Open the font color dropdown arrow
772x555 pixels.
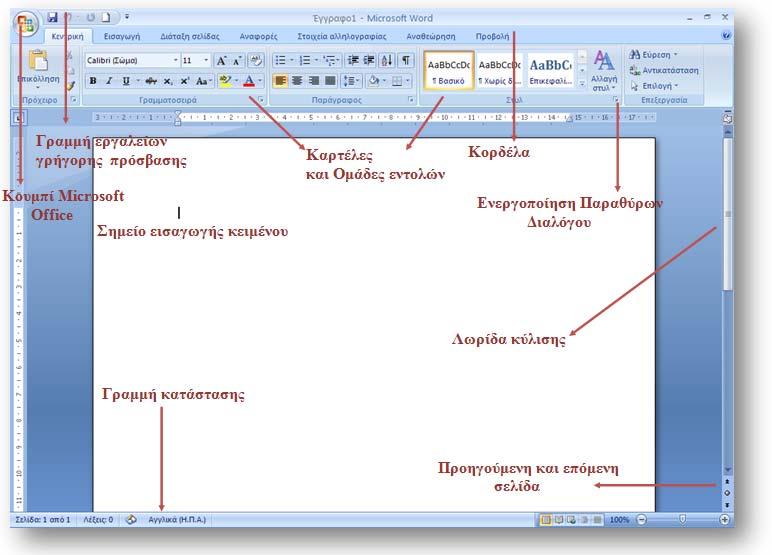(260, 81)
